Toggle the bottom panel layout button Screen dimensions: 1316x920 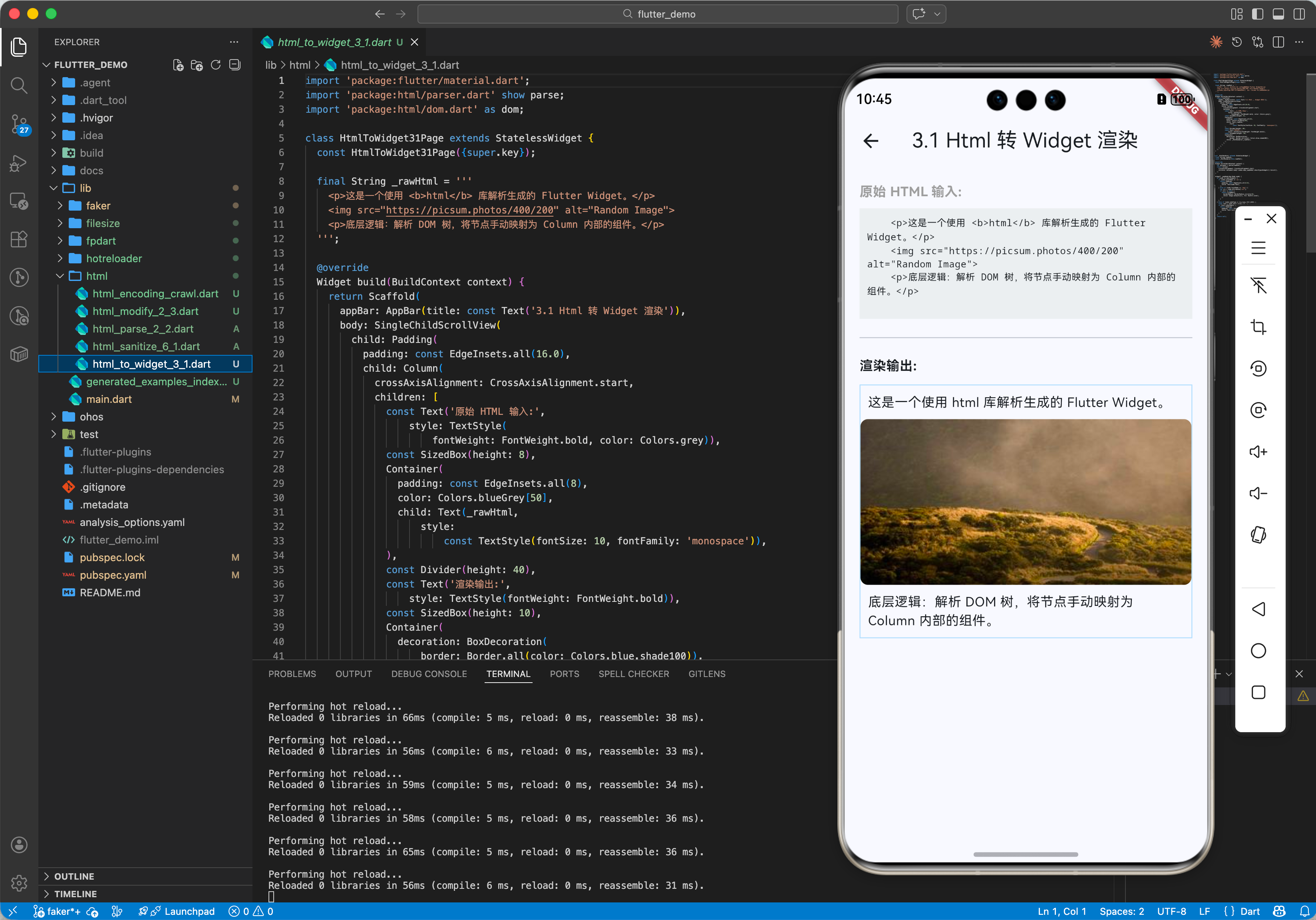pos(1278,14)
